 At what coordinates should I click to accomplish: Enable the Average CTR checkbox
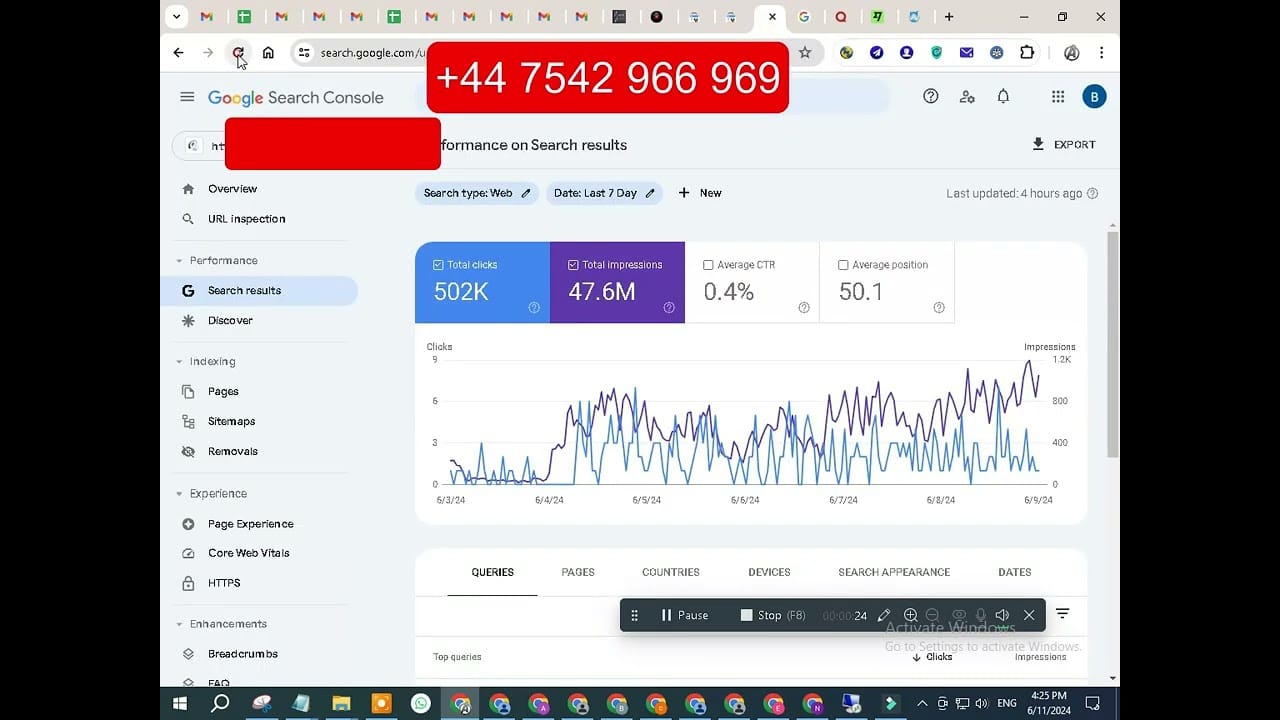[708, 265]
